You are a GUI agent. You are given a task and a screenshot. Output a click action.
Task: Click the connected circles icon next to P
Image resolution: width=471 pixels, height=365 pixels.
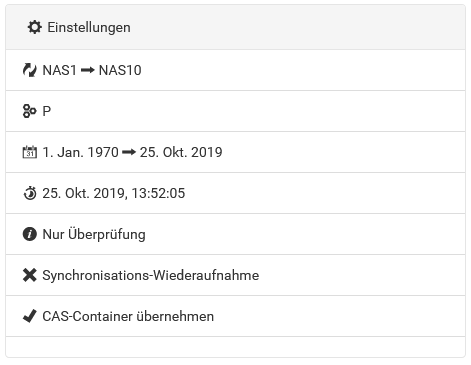click(x=30, y=111)
